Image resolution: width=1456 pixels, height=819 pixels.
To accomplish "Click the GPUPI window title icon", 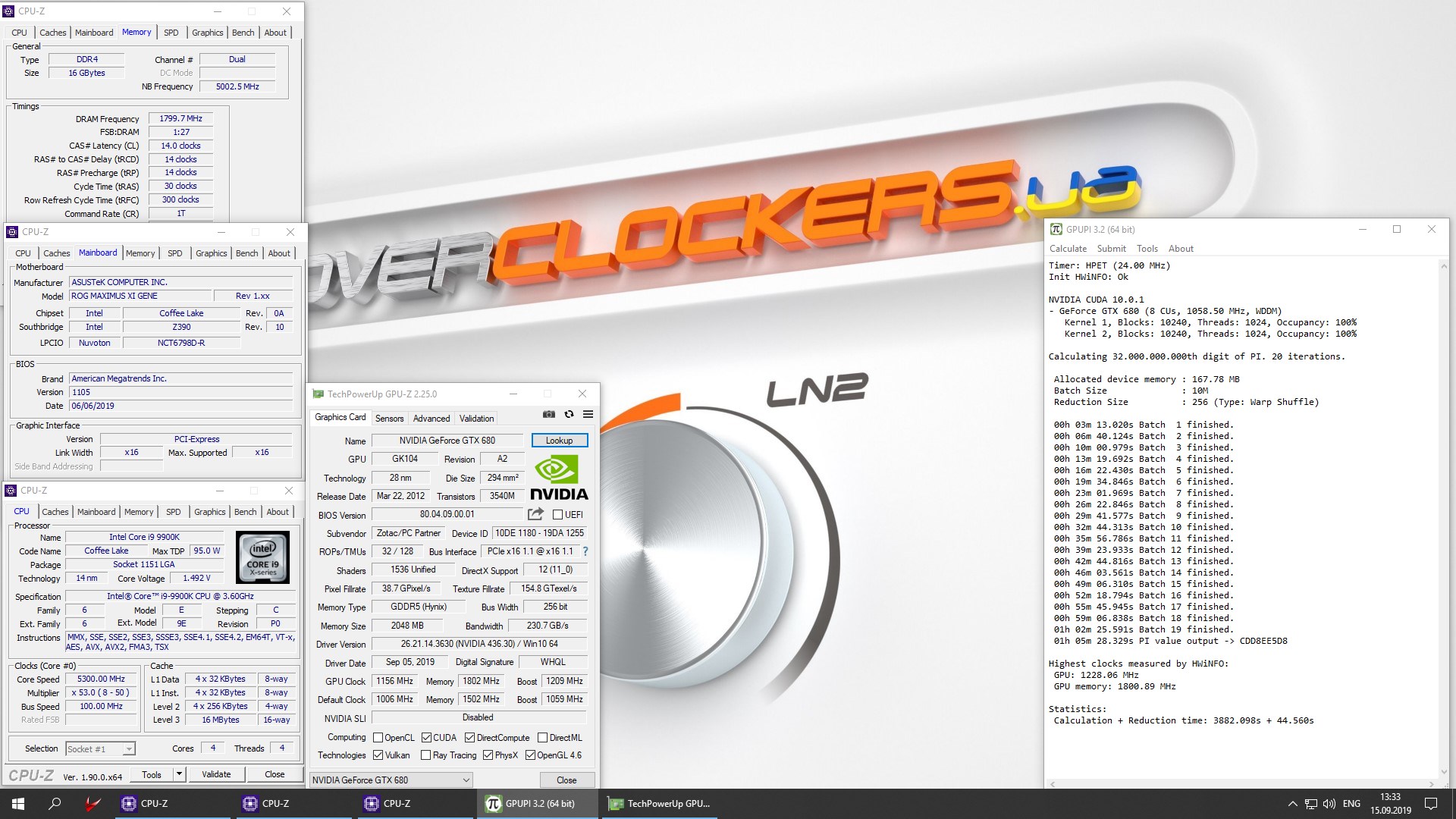I will (x=1056, y=229).
